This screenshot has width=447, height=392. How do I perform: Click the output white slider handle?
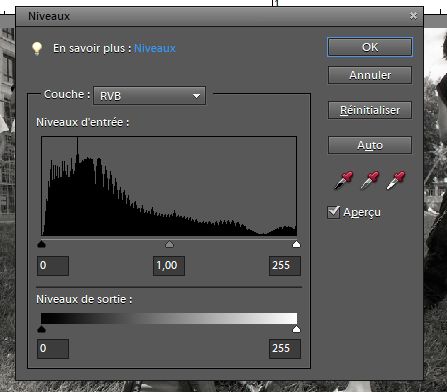296,329
